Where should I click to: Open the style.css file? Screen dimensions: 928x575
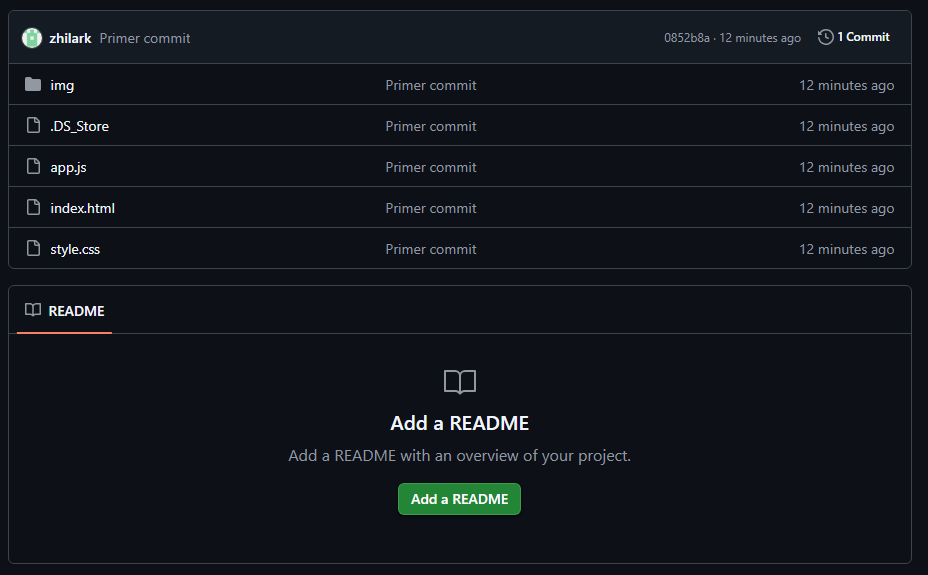point(75,249)
